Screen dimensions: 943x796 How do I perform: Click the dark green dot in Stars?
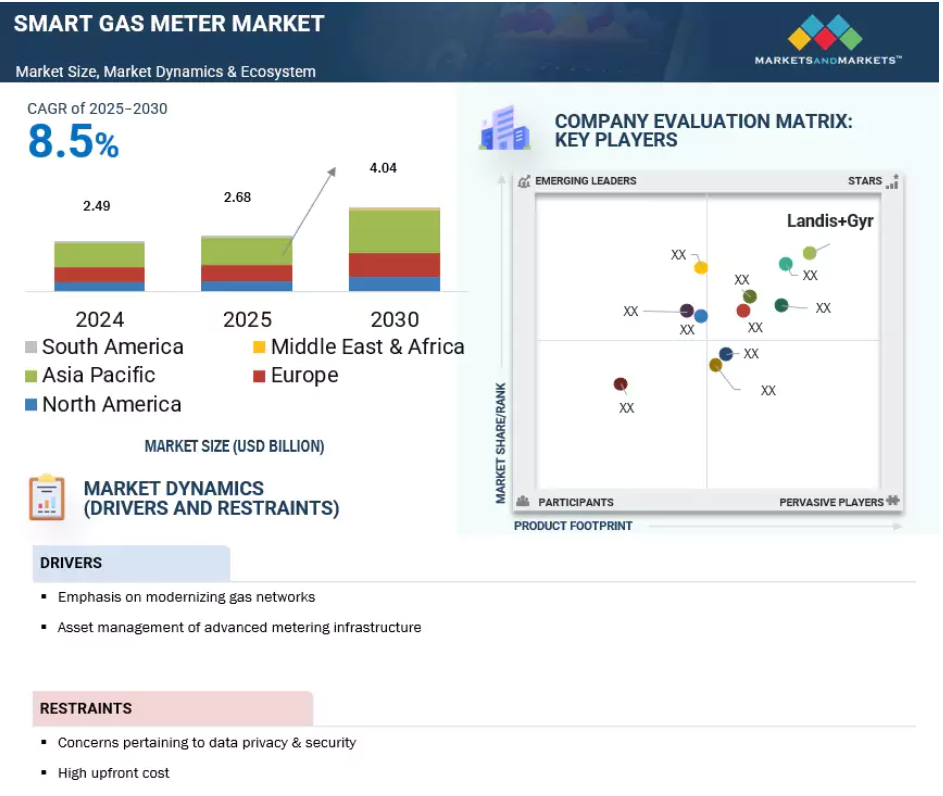[781, 305]
